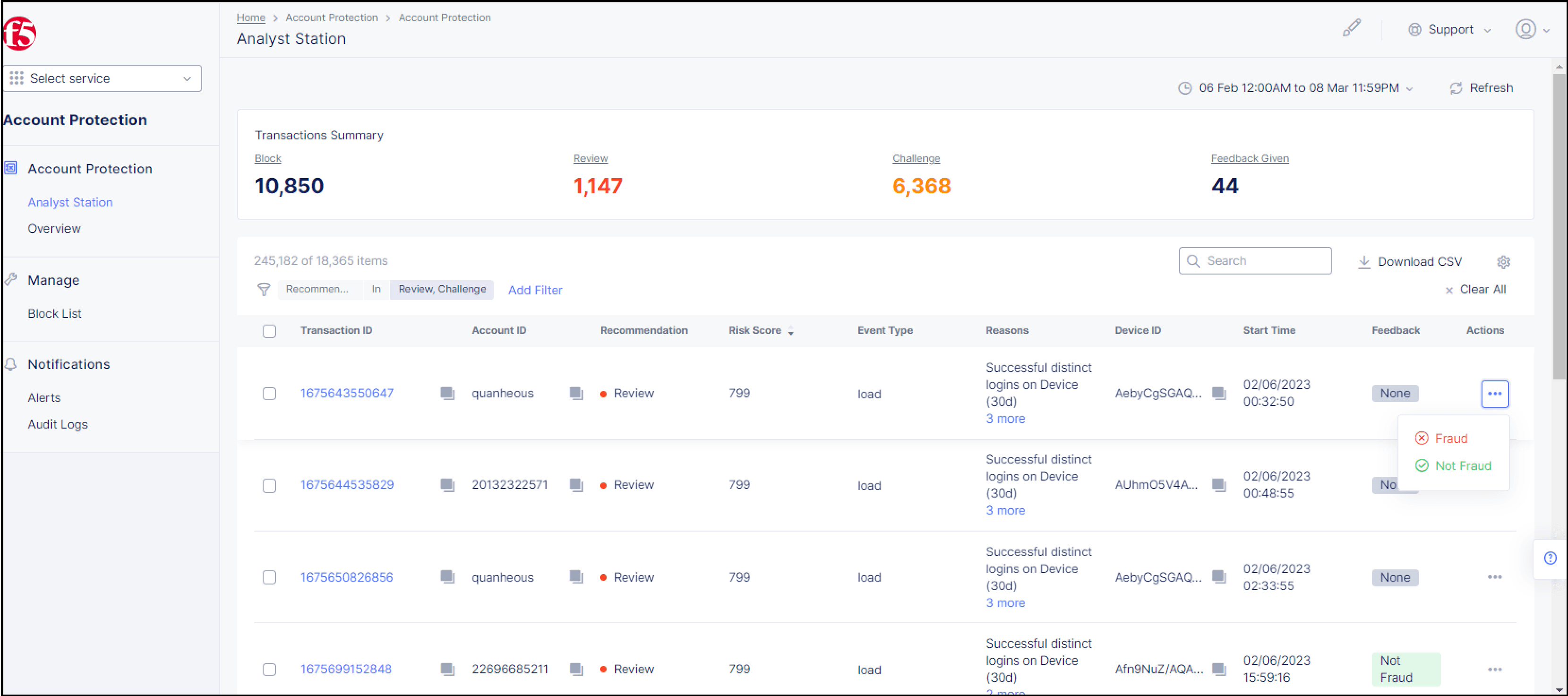Open table settings gear icon
This screenshot has width=1568, height=696.
(x=1503, y=262)
